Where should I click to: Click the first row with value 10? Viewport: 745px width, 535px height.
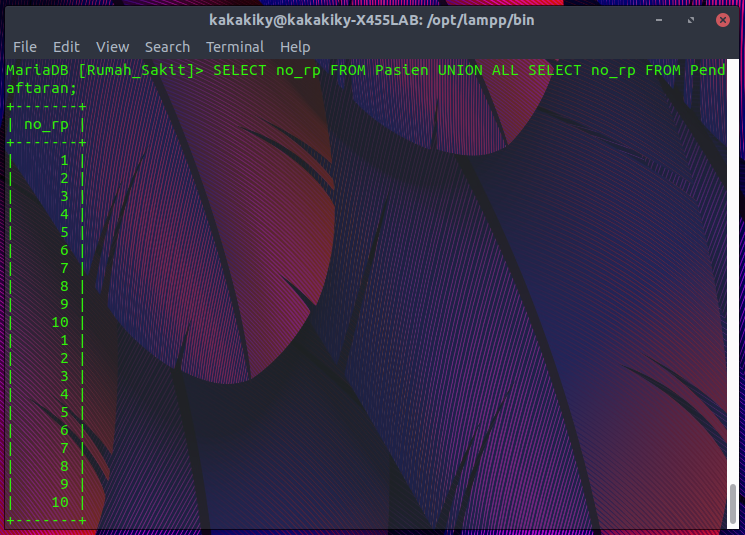(47, 322)
